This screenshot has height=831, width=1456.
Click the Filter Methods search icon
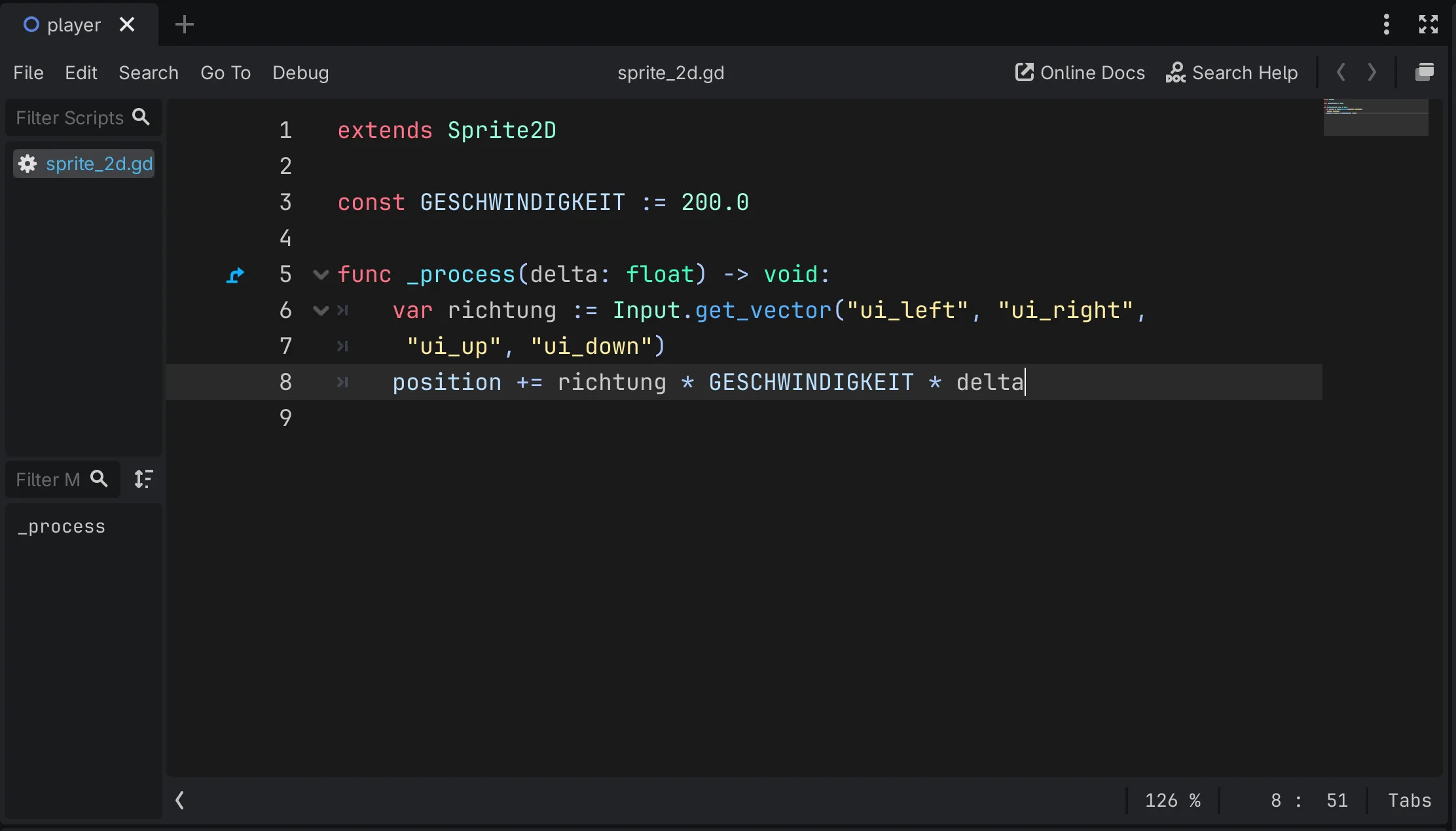(99, 479)
